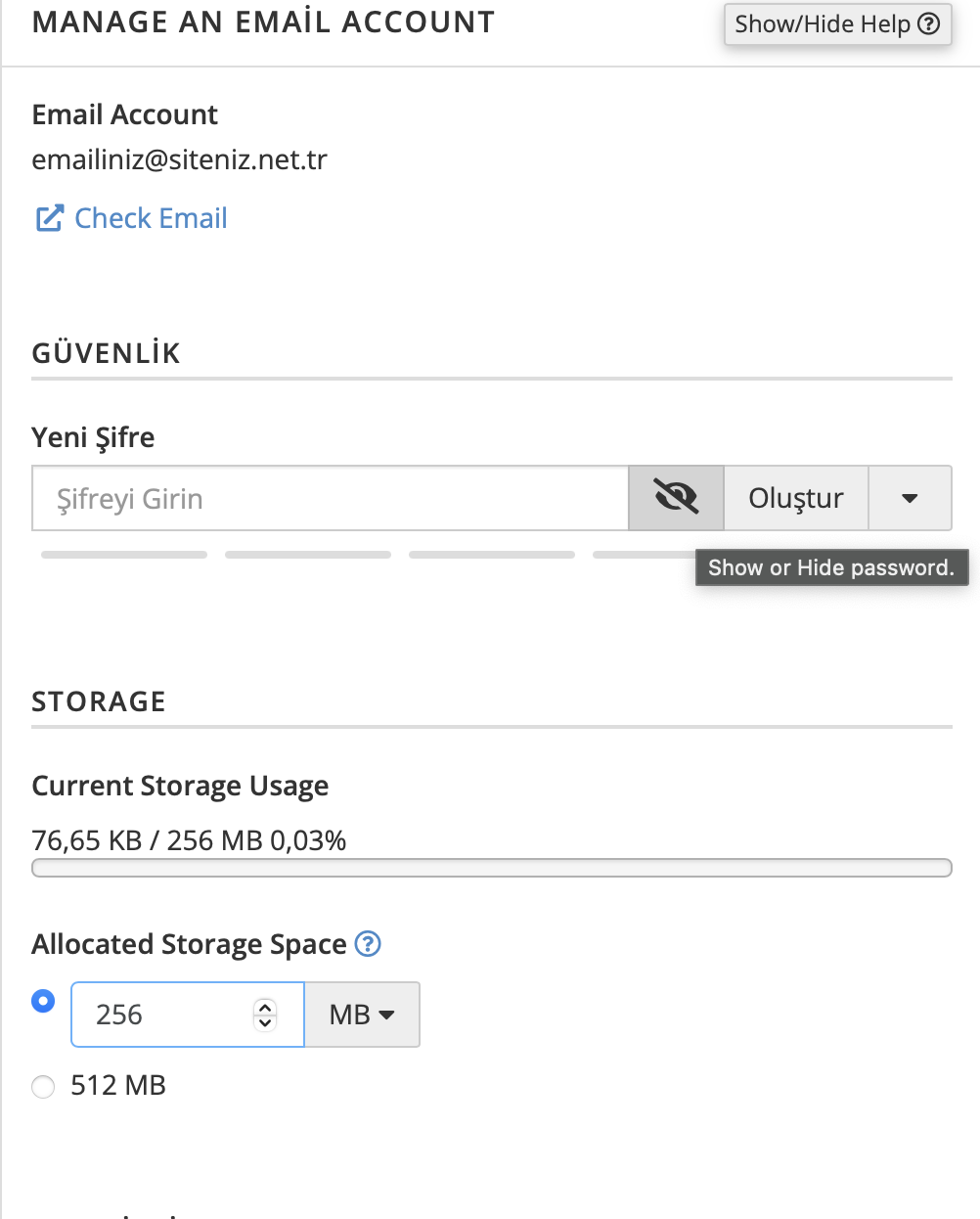Open the Check Email link
This screenshot has width=980, height=1219.
pos(151,218)
